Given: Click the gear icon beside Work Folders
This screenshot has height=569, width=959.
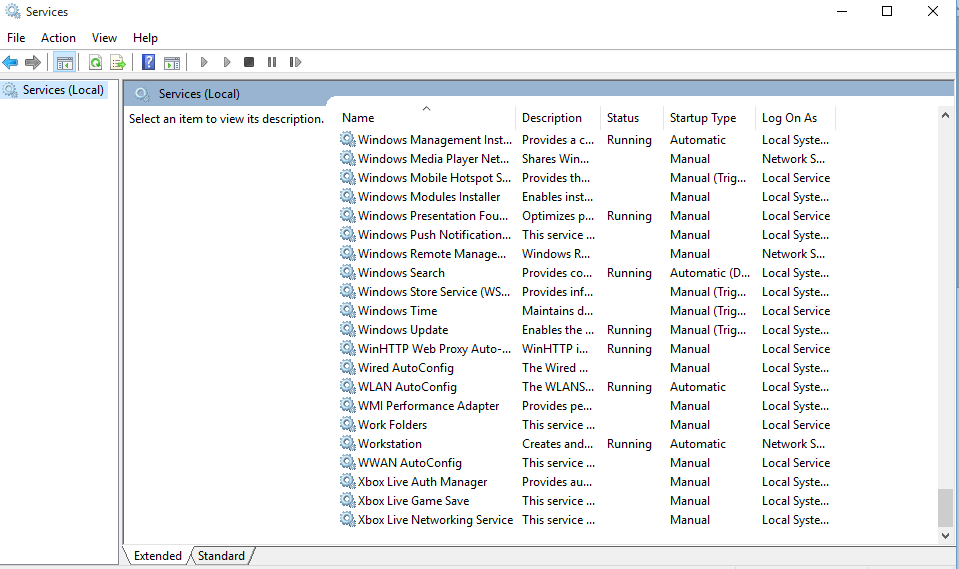Looking at the screenshot, I should (348, 424).
